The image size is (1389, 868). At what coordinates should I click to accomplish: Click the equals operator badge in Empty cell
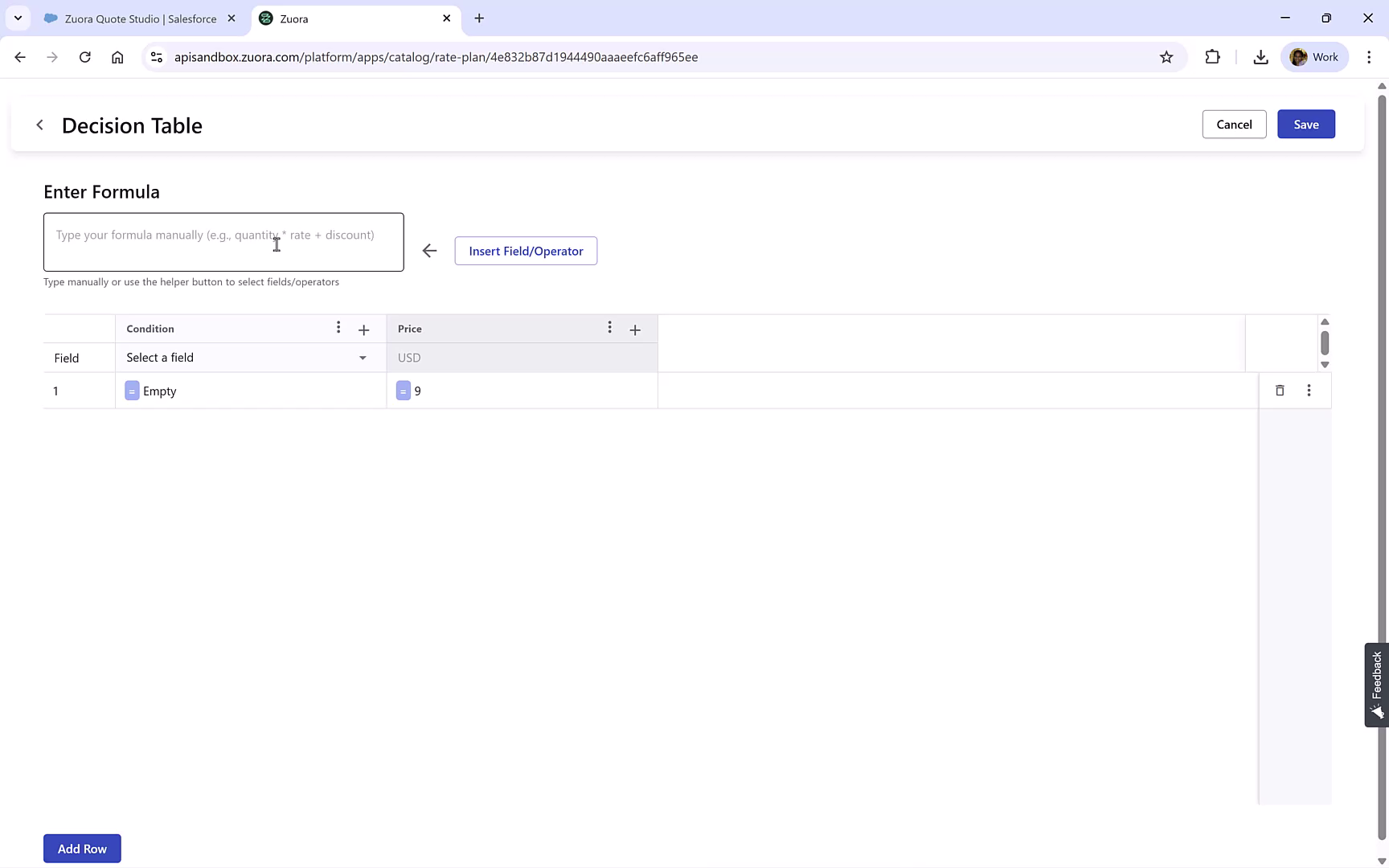132,391
